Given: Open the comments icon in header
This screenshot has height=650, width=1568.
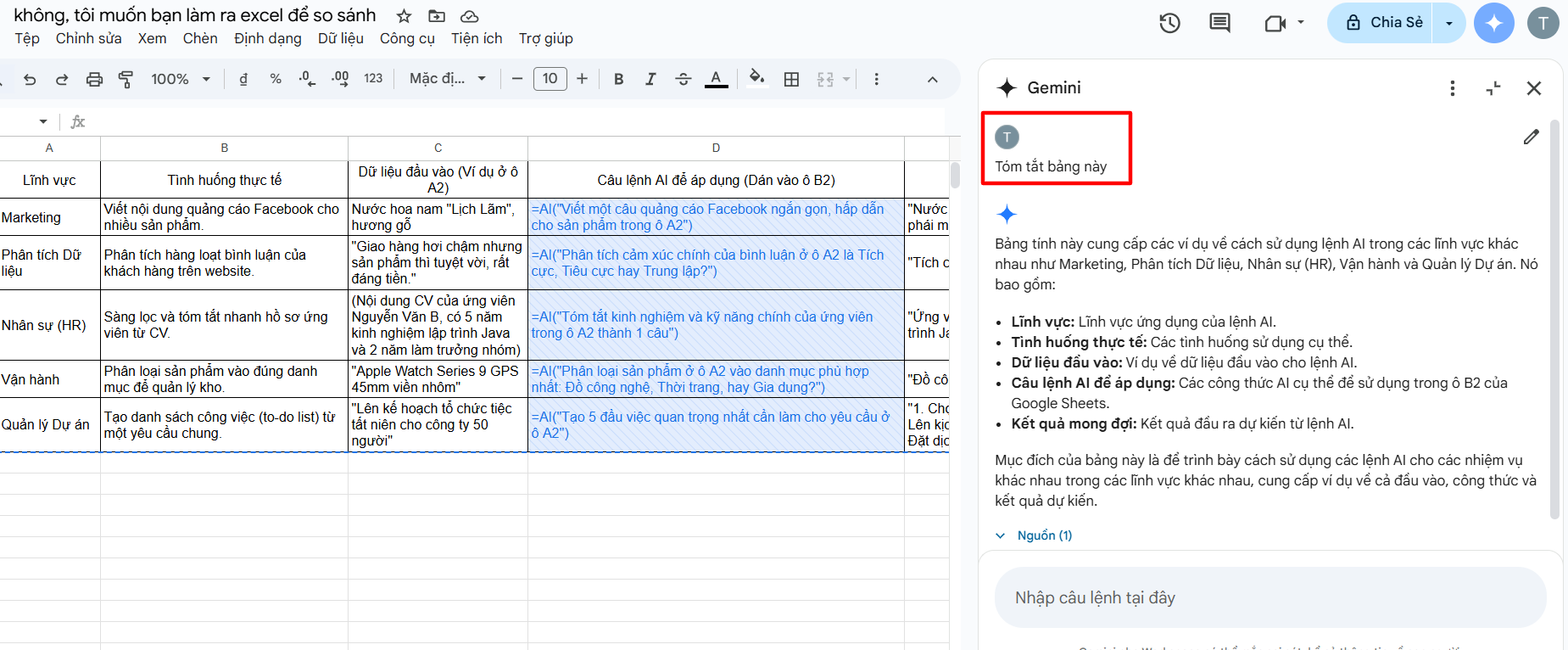Looking at the screenshot, I should [1219, 23].
